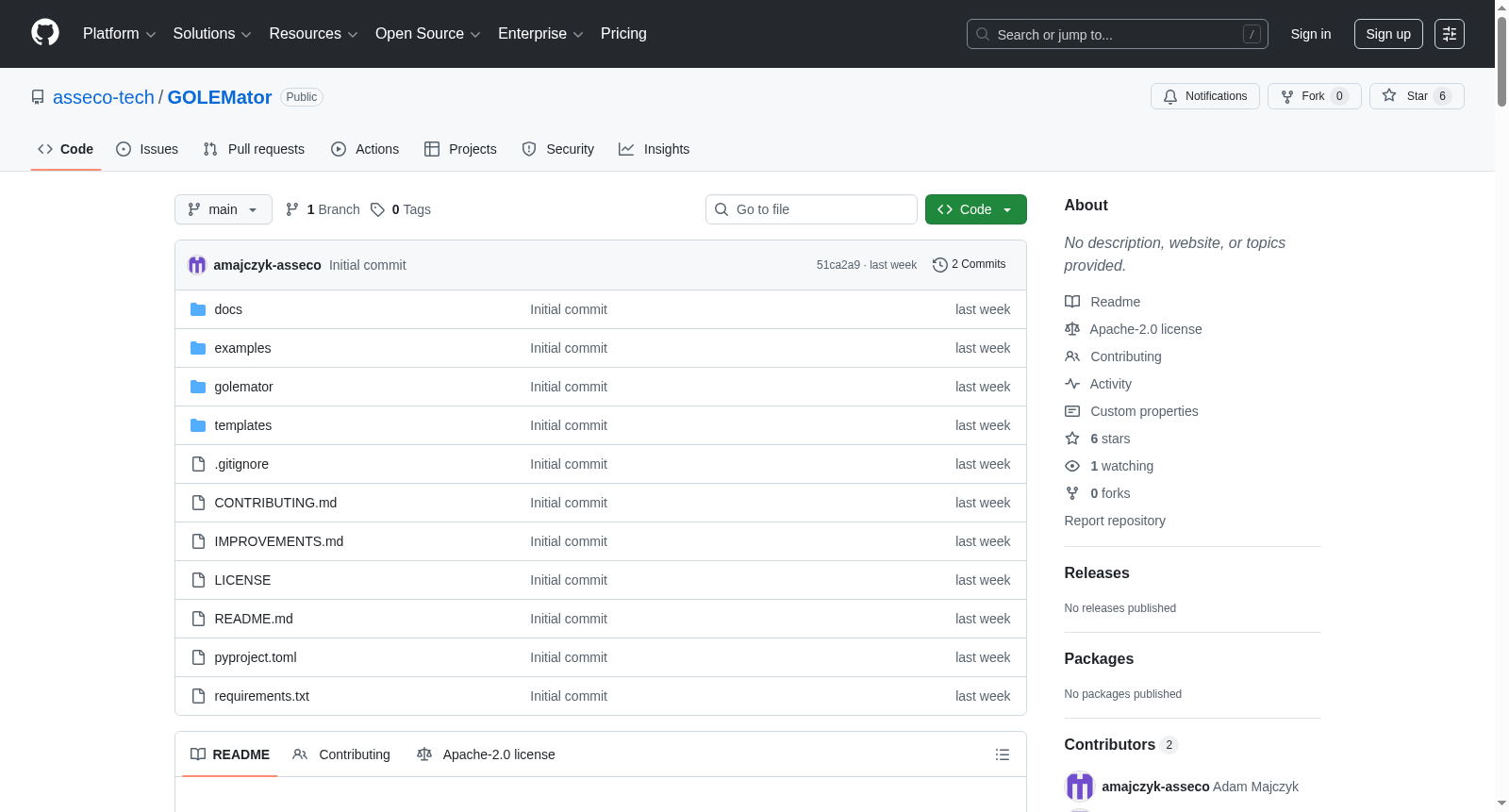Open IMPROVEMENTS.md file
Screen dimensions: 1509x812
click(279, 541)
